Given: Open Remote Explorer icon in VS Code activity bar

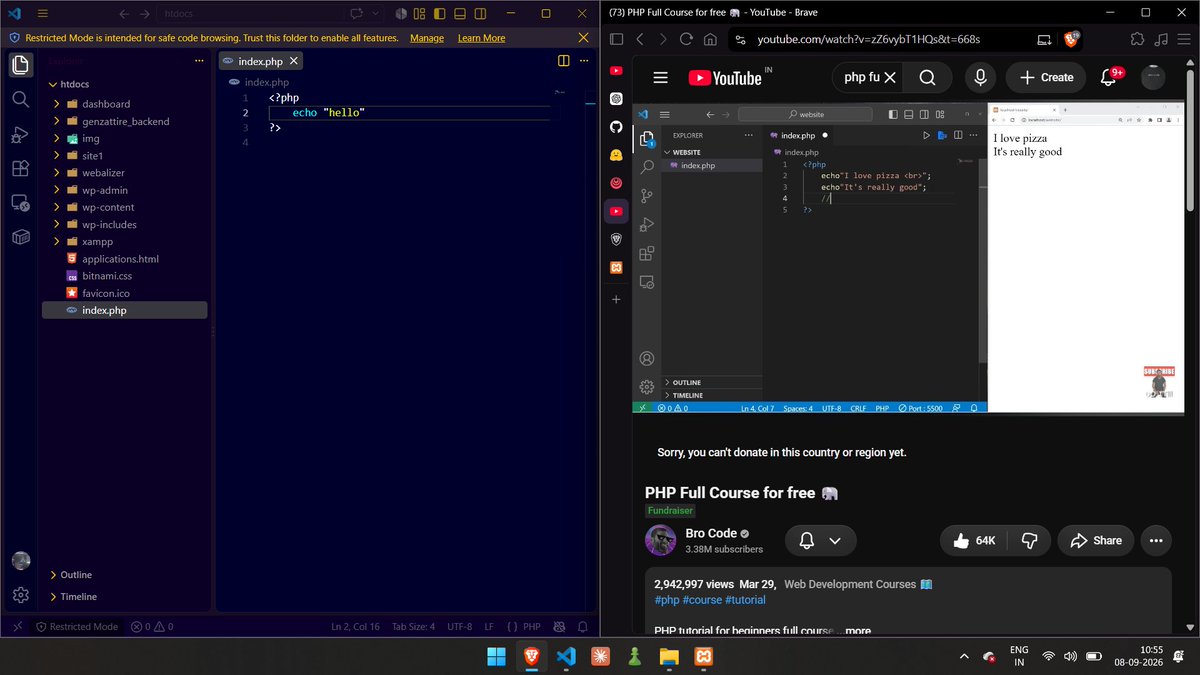Looking at the screenshot, I should [21, 203].
